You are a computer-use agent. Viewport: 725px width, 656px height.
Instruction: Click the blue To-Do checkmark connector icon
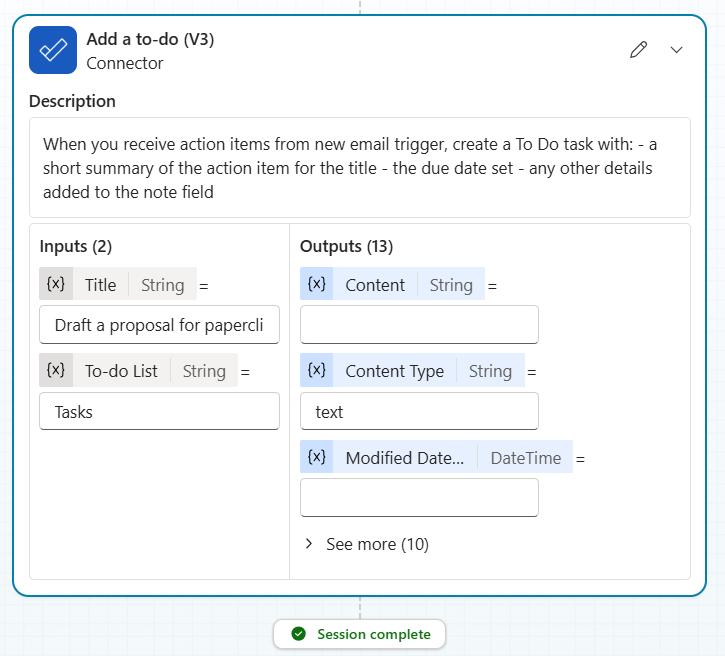coord(53,50)
